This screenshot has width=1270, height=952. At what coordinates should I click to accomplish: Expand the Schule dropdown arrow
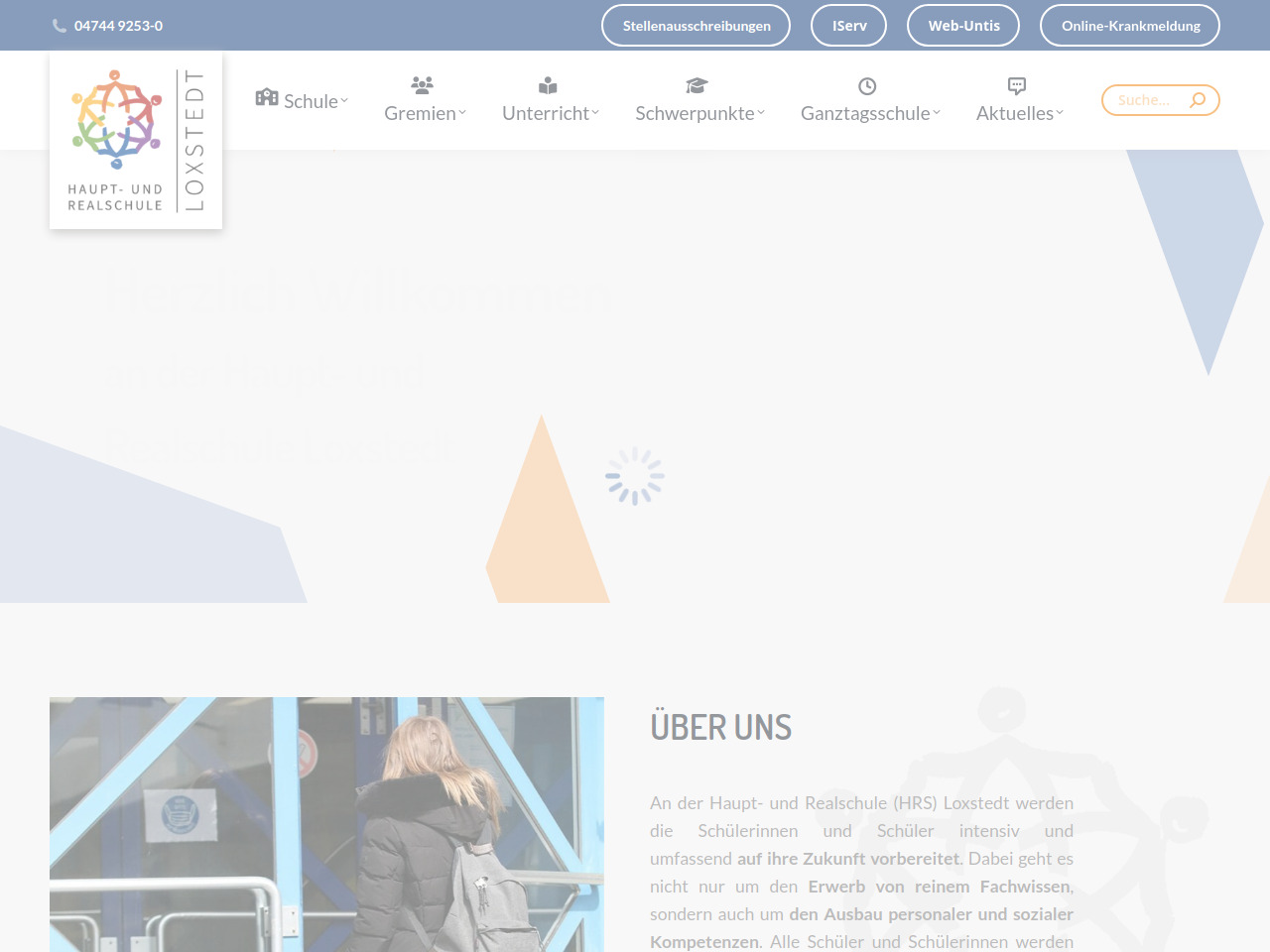tap(344, 100)
